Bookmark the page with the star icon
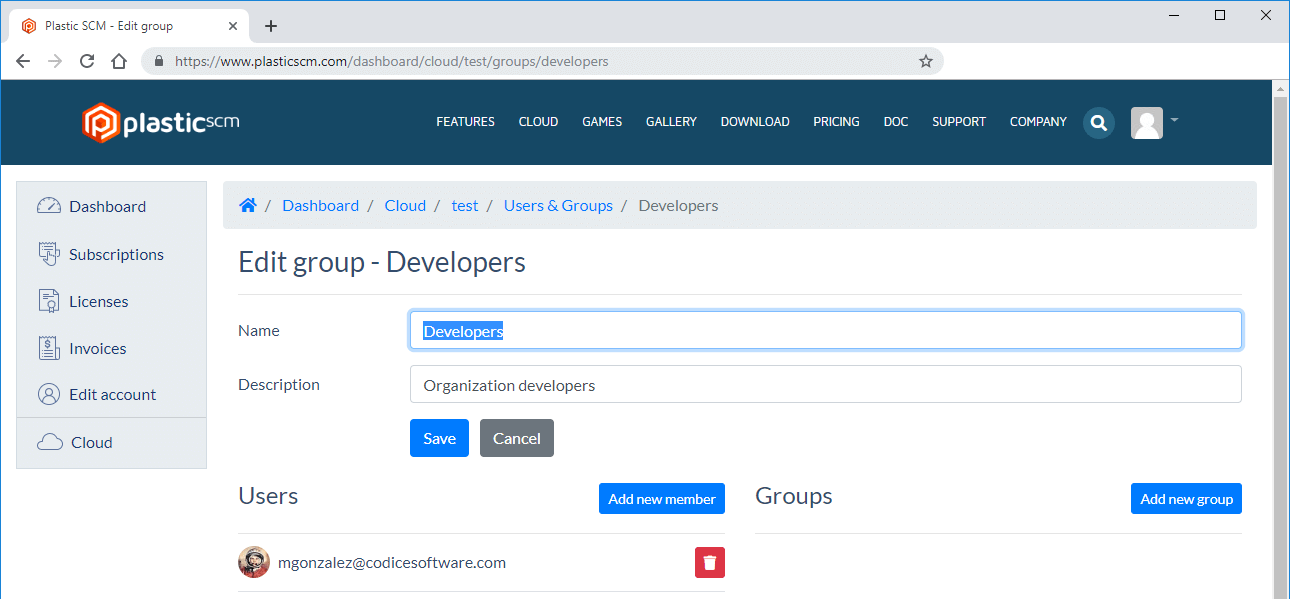 coord(926,61)
